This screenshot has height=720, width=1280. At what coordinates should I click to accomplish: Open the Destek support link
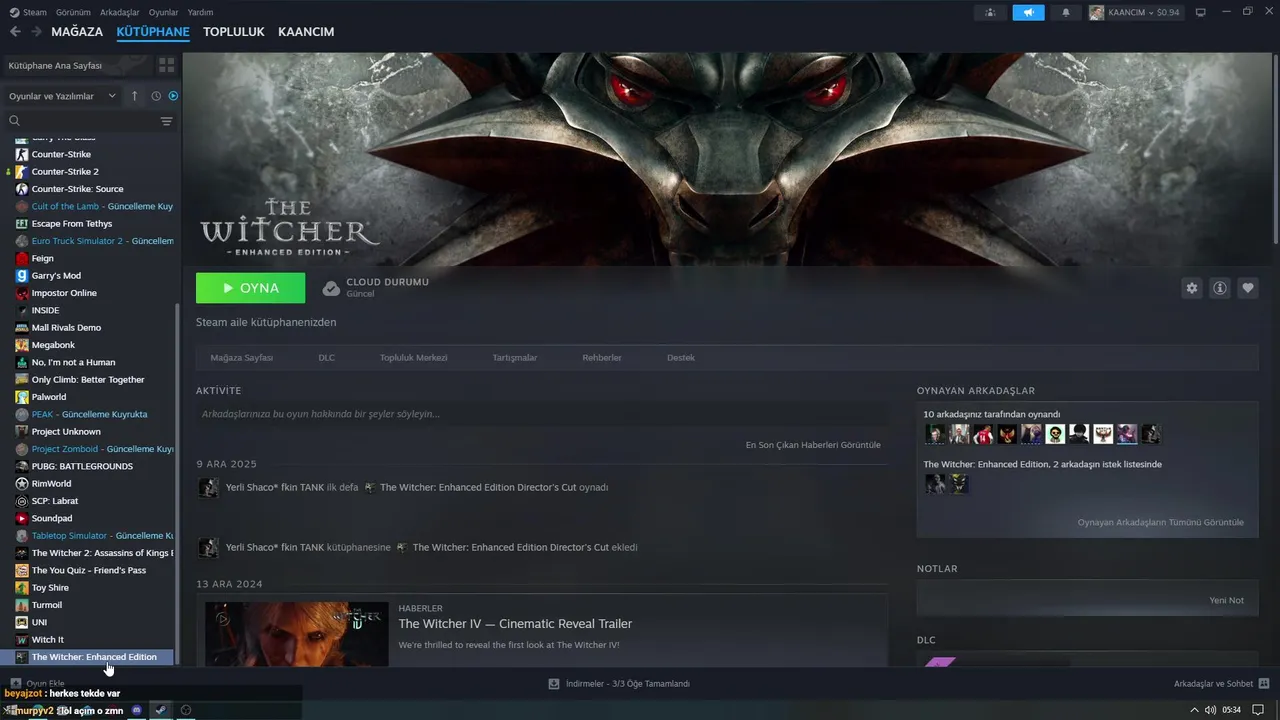[681, 358]
